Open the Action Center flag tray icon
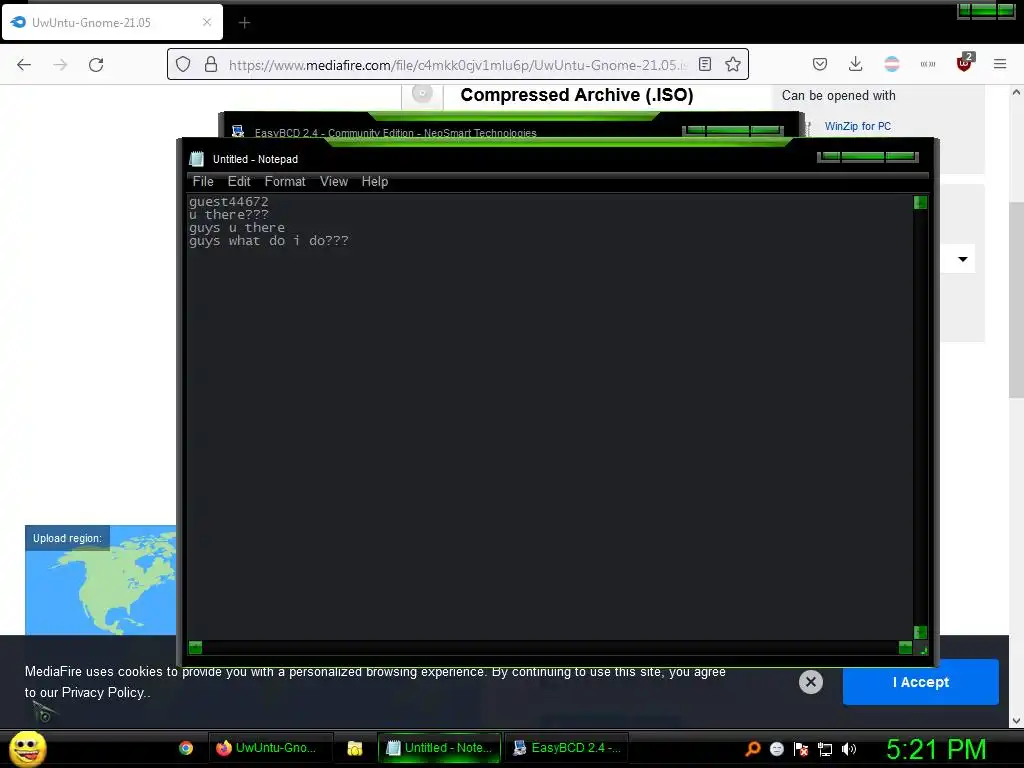The width and height of the screenshot is (1024, 768). pos(801,748)
